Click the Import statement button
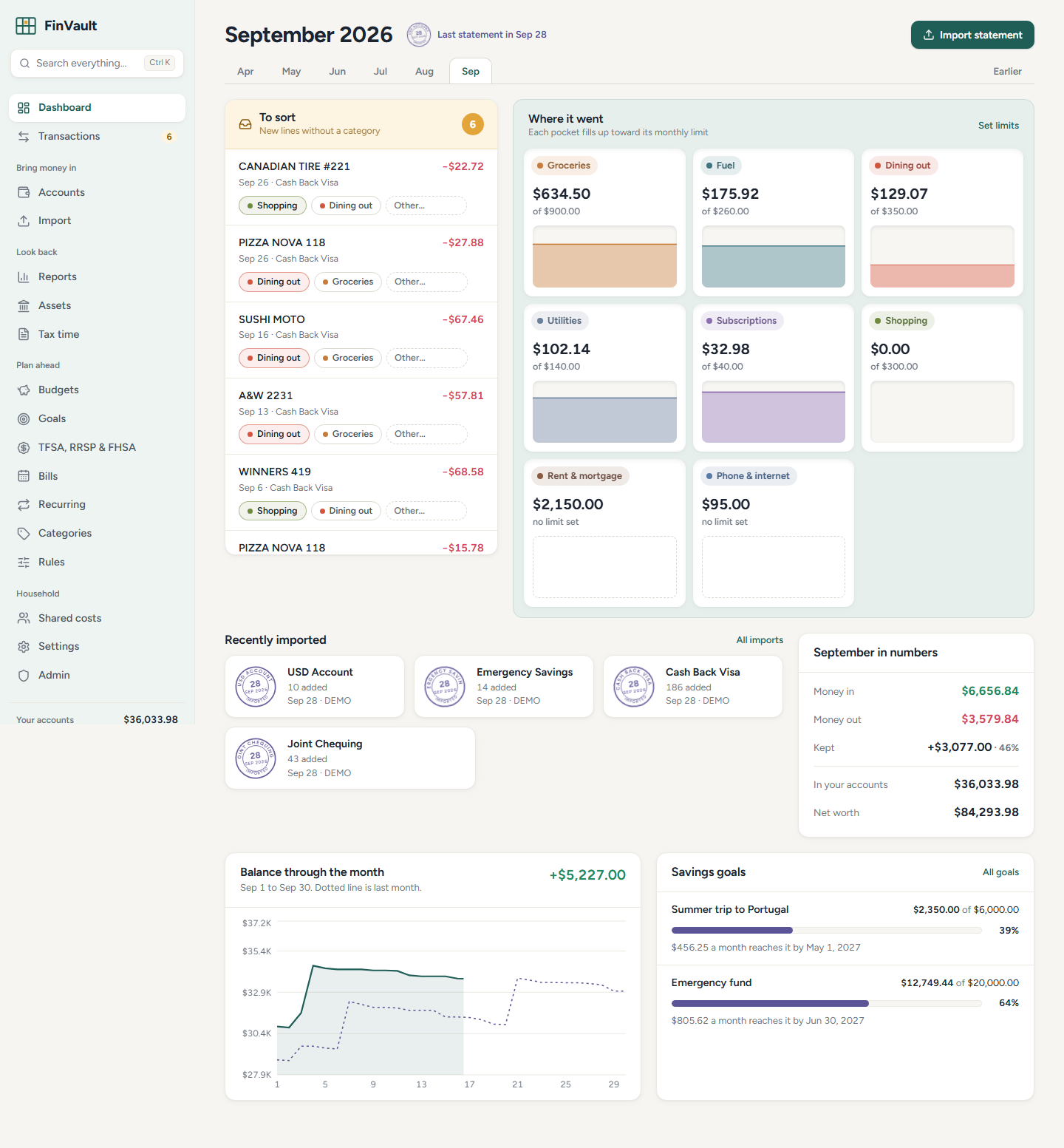1064x1148 pixels. 972,35
